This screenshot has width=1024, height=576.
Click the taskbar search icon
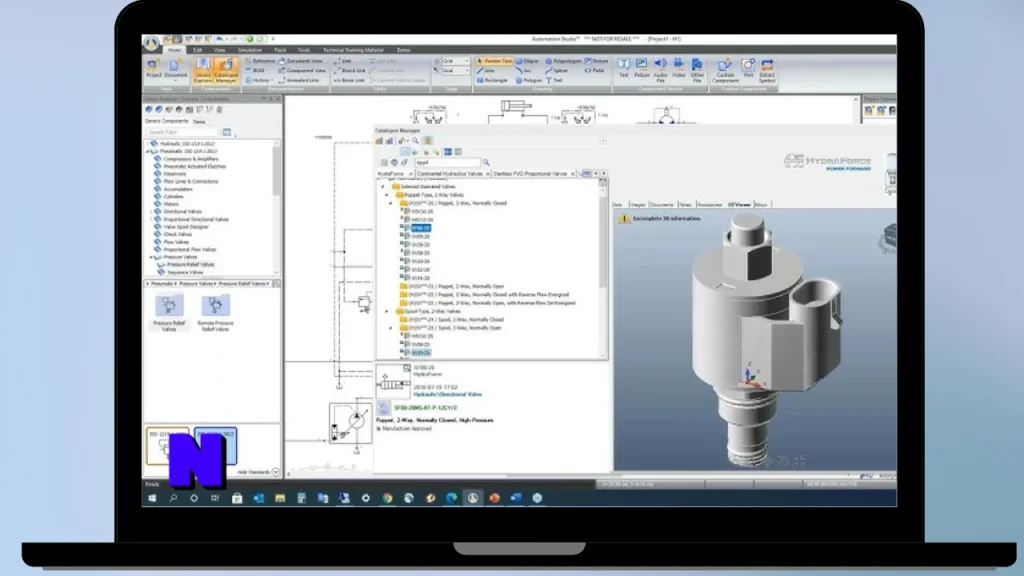click(173, 498)
